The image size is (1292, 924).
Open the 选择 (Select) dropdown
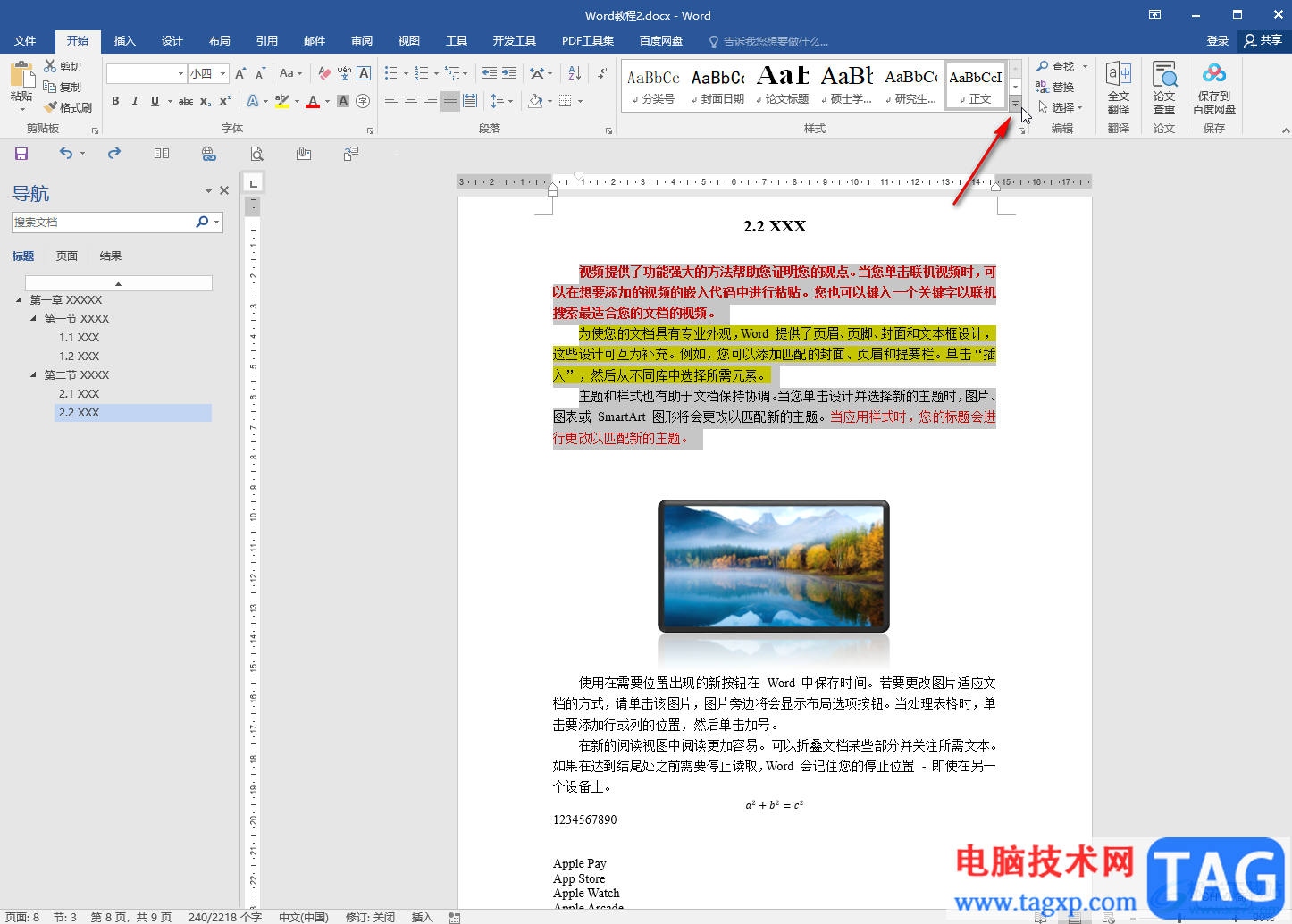[1061, 107]
